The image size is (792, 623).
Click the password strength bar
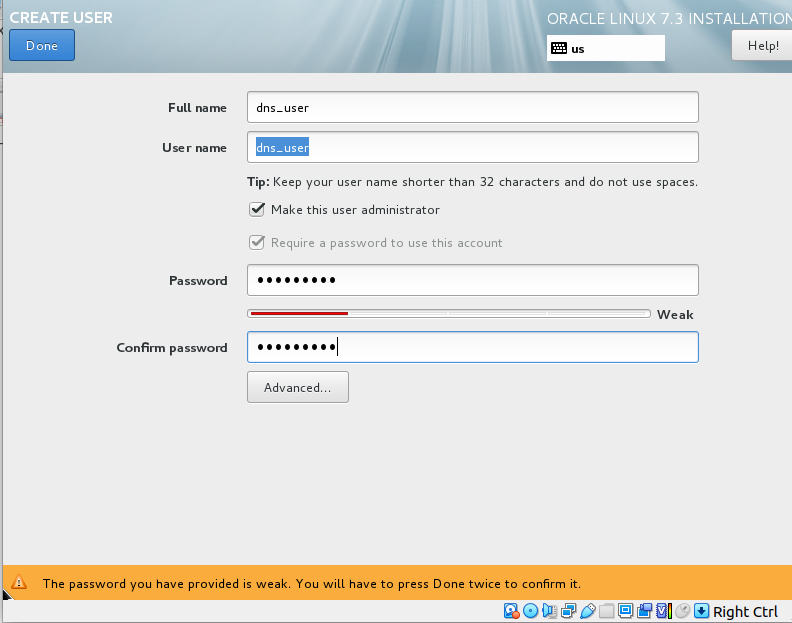click(x=449, y=314)
